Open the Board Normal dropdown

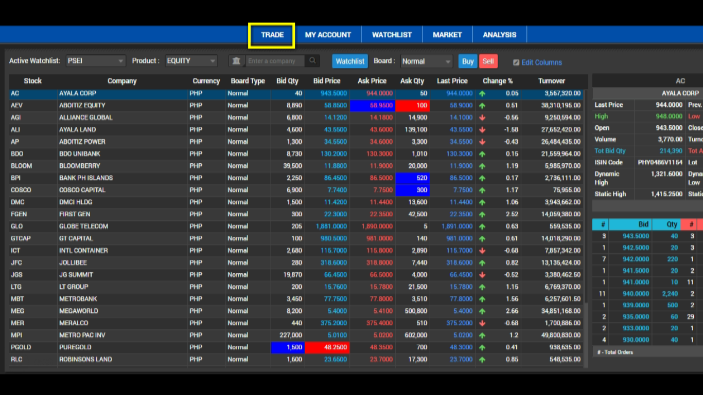[x=426, y=61]
